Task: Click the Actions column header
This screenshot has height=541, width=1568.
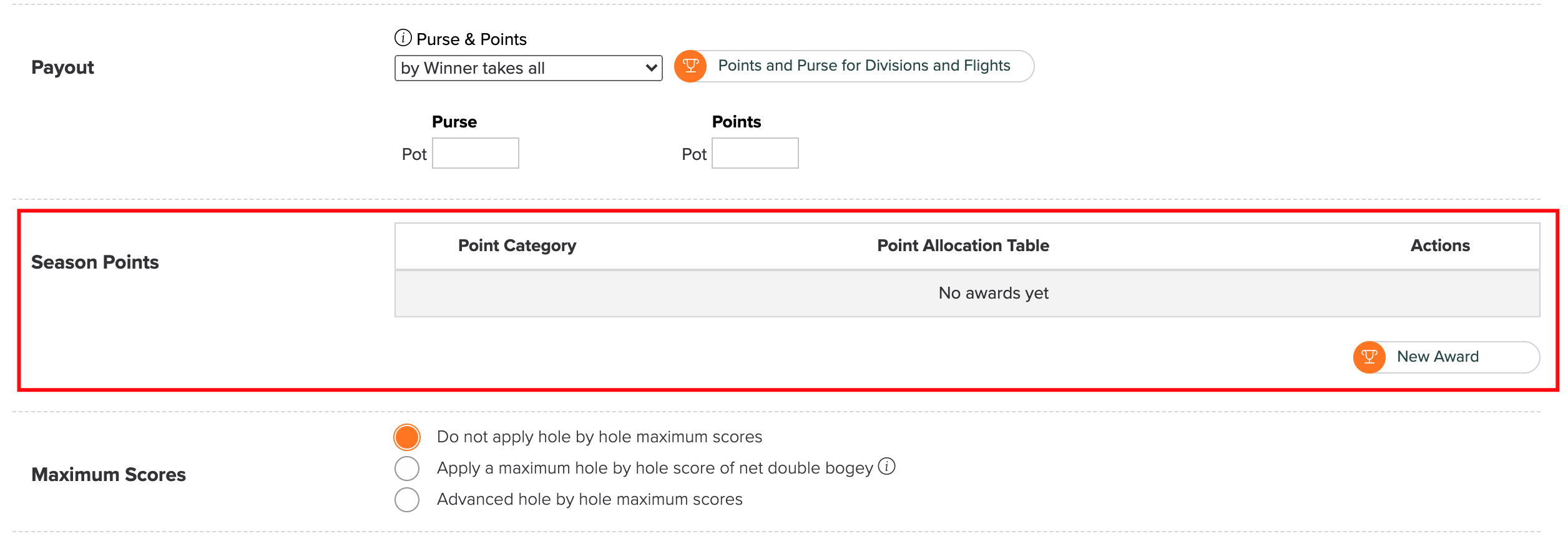Action: (1440, 246)
